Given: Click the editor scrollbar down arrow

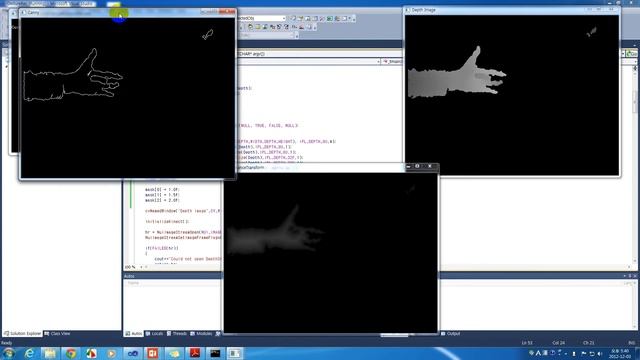Looking at the screenshot, I should pos(635,261).
